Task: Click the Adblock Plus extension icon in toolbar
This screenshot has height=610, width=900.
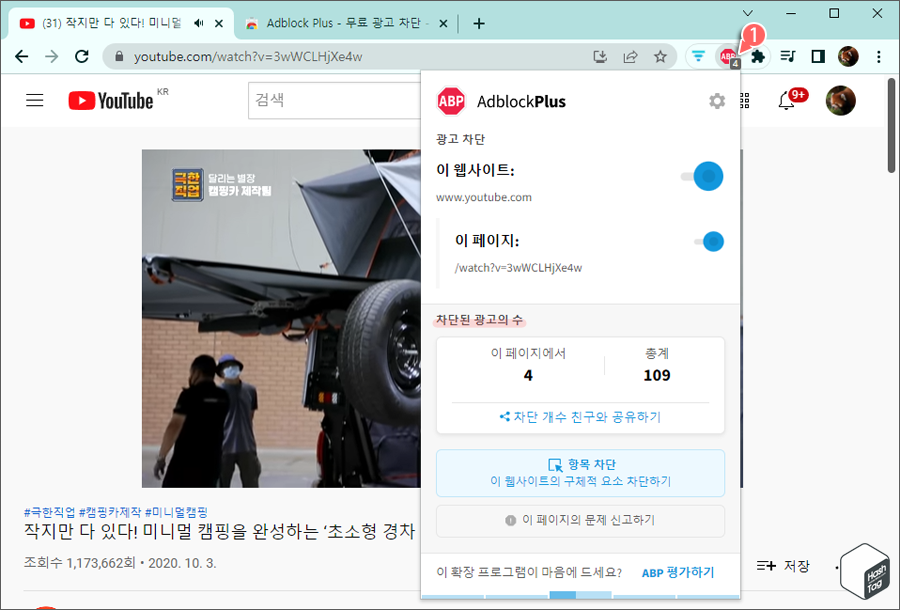Action: coord(727,56)
